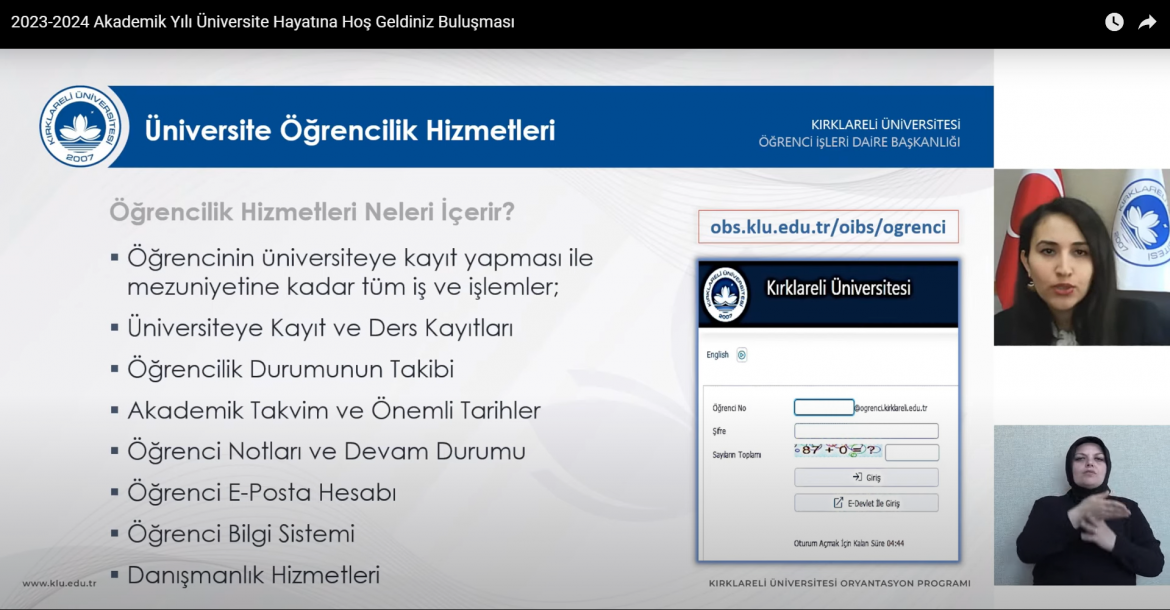Click the www.klu.edu.tr footer text
The width and height of the screenshot is (1170, 610).
(59, 583)
